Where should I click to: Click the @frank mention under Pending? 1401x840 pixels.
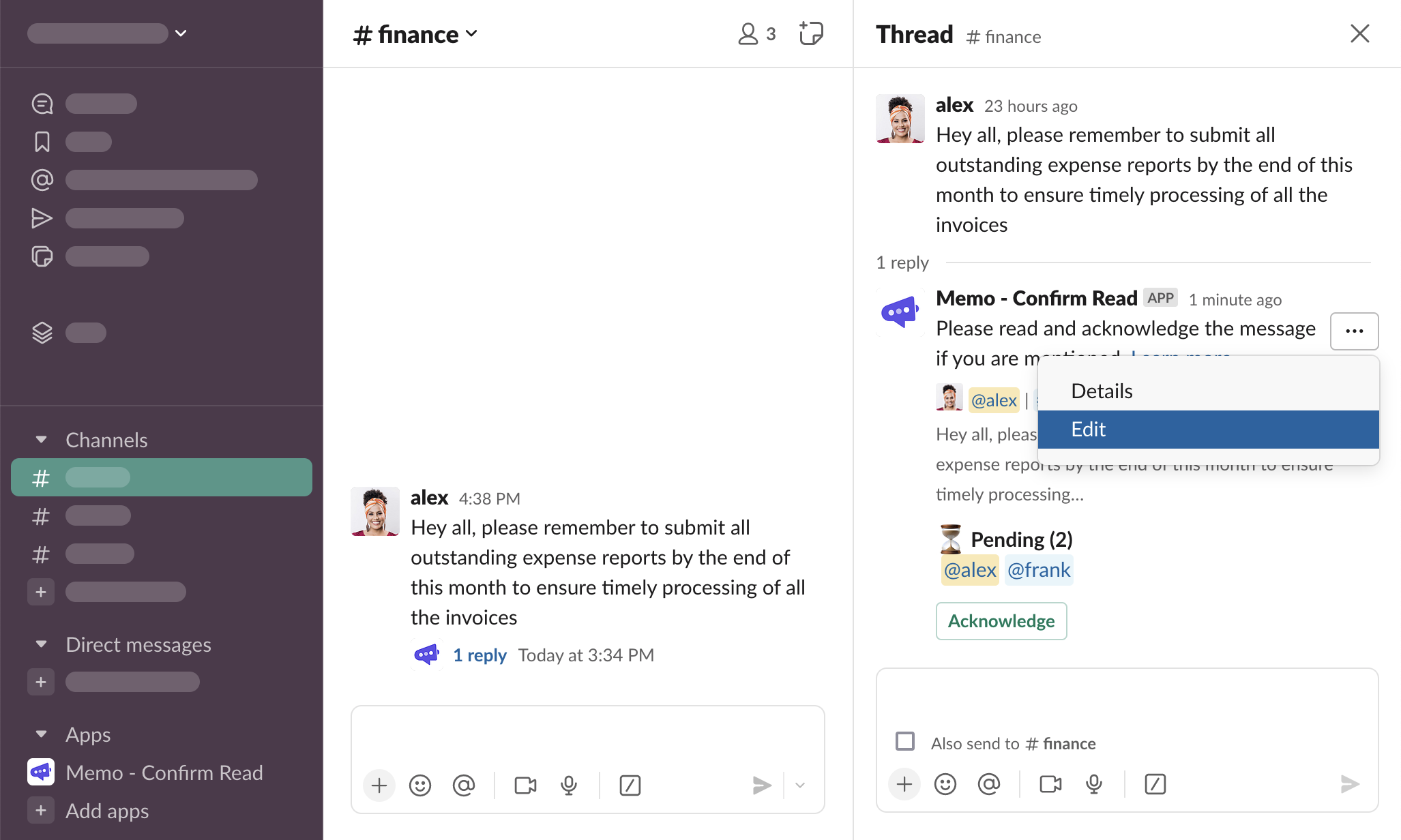point(1039,570)
